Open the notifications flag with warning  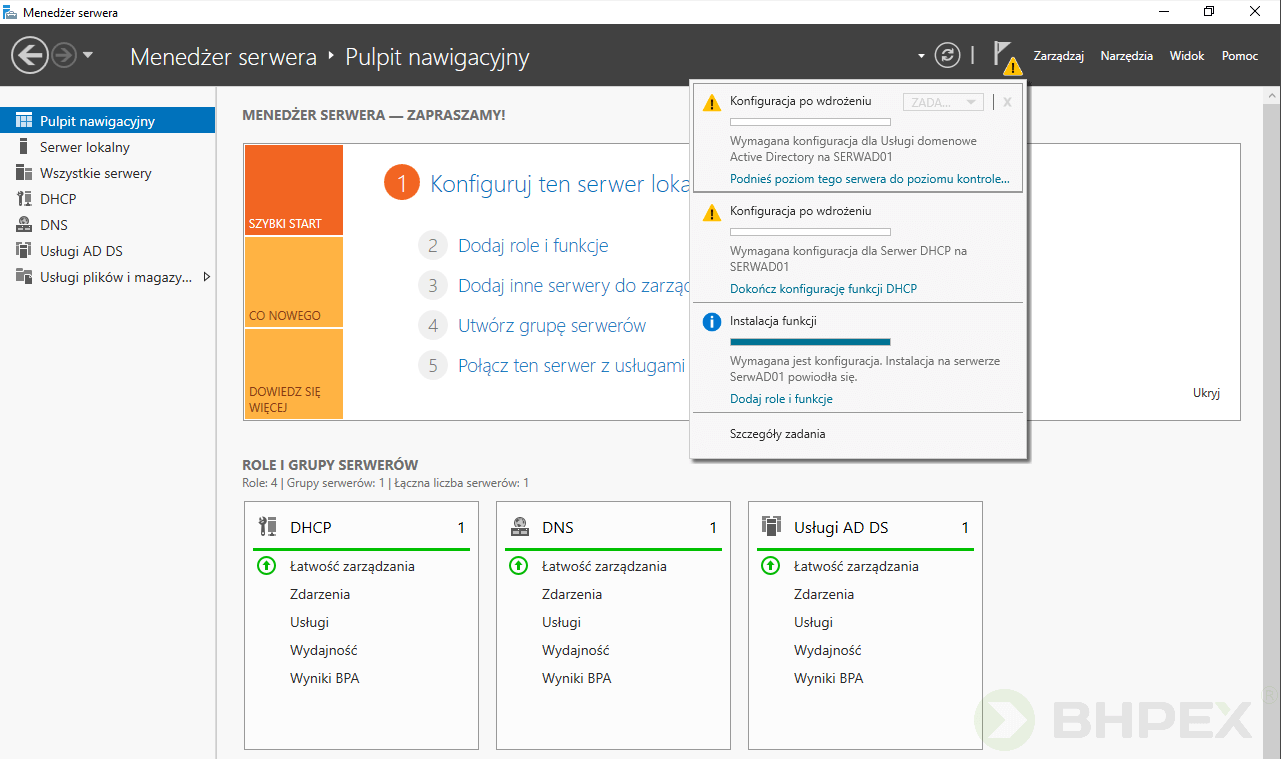pyautogui.click(x=1006, y=57)
